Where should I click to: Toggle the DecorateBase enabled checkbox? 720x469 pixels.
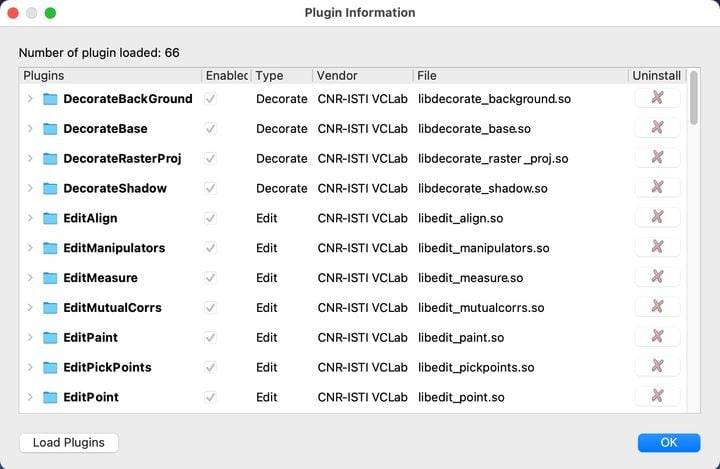[x=210, y=128]
